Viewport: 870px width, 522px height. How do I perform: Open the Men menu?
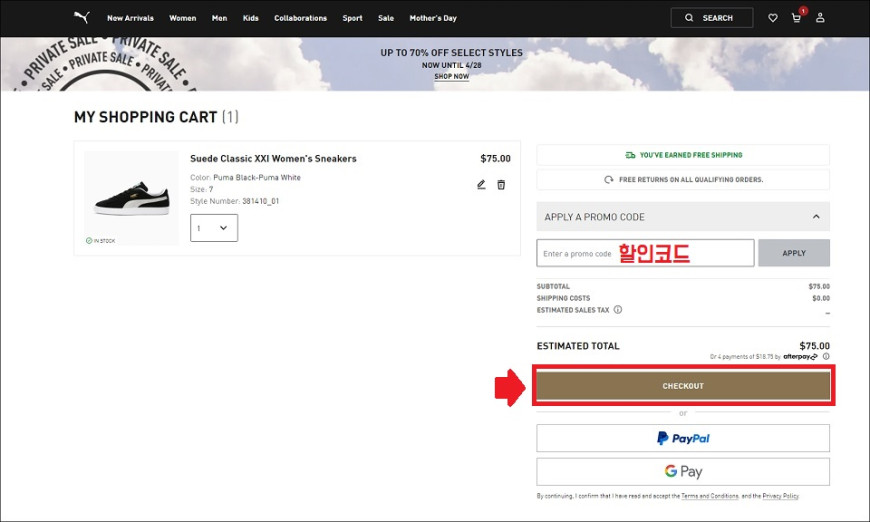(219, 18)
